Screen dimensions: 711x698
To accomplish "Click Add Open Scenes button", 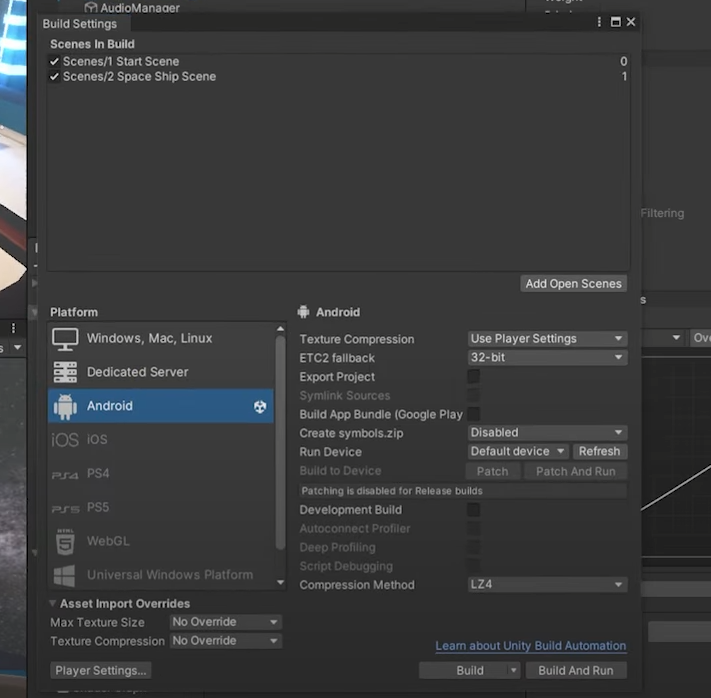I will [574, 283].
